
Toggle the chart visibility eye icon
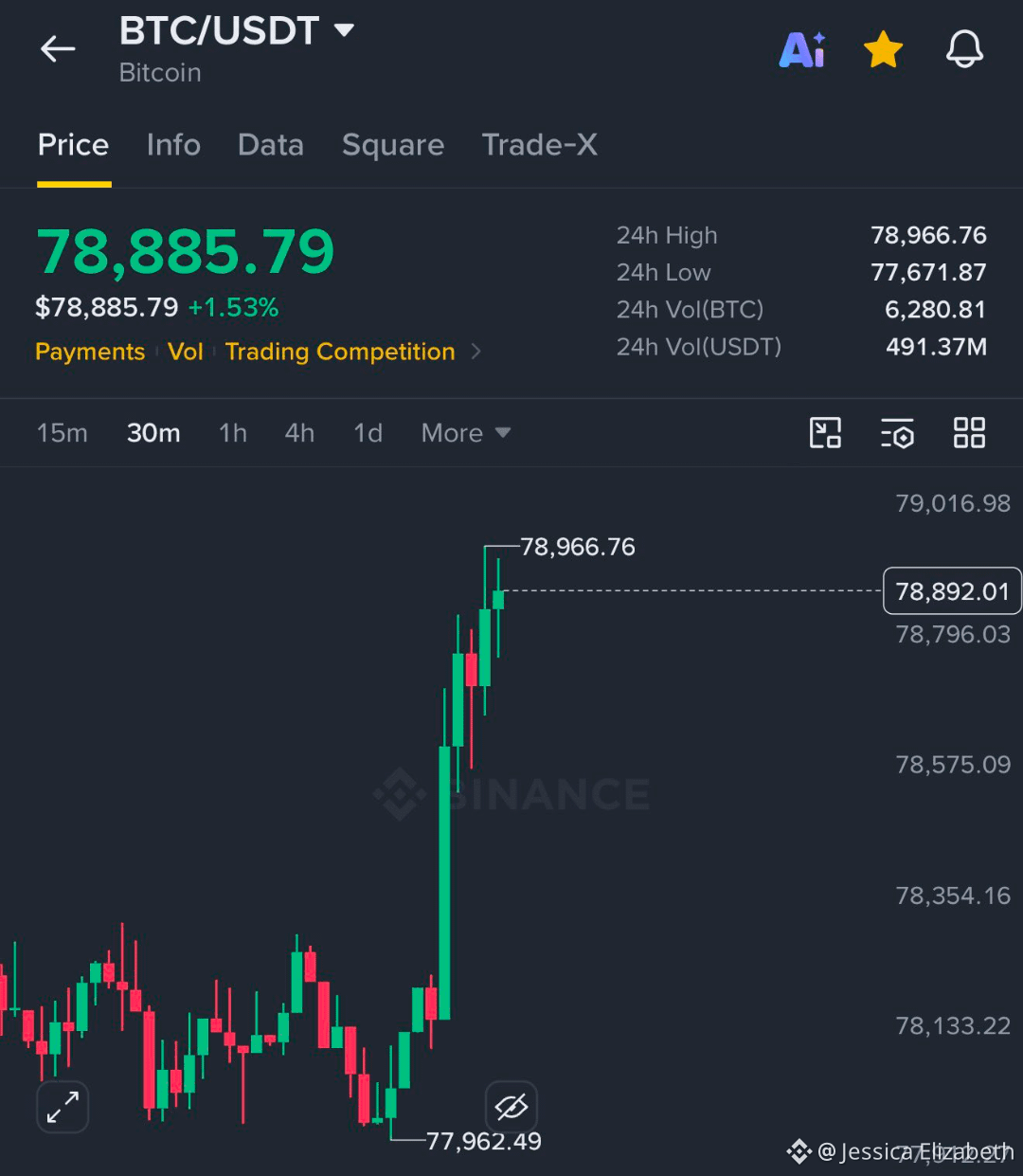pos(511,1107)
